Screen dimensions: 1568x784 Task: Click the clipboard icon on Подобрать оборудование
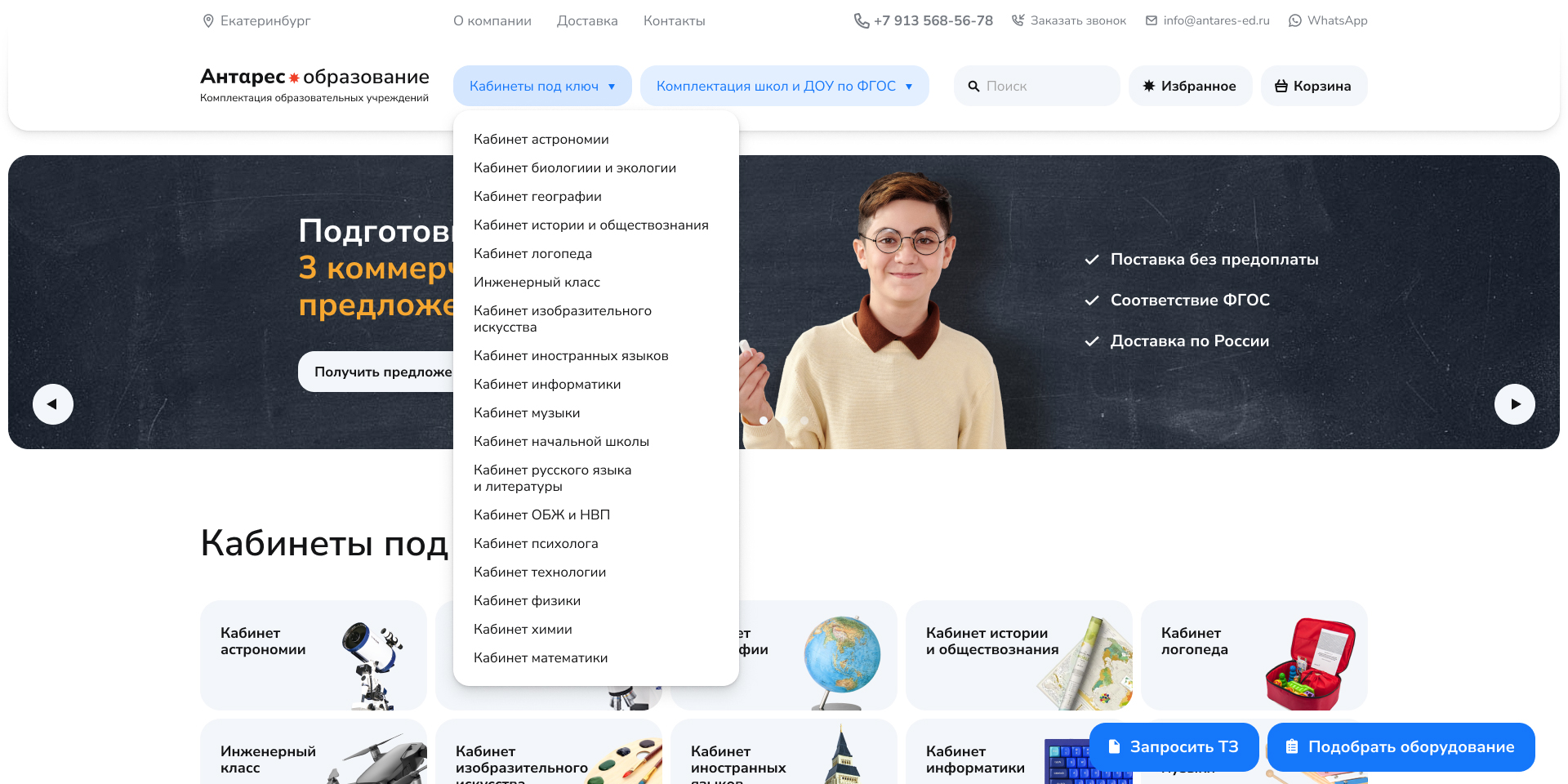pos(1292,746)
